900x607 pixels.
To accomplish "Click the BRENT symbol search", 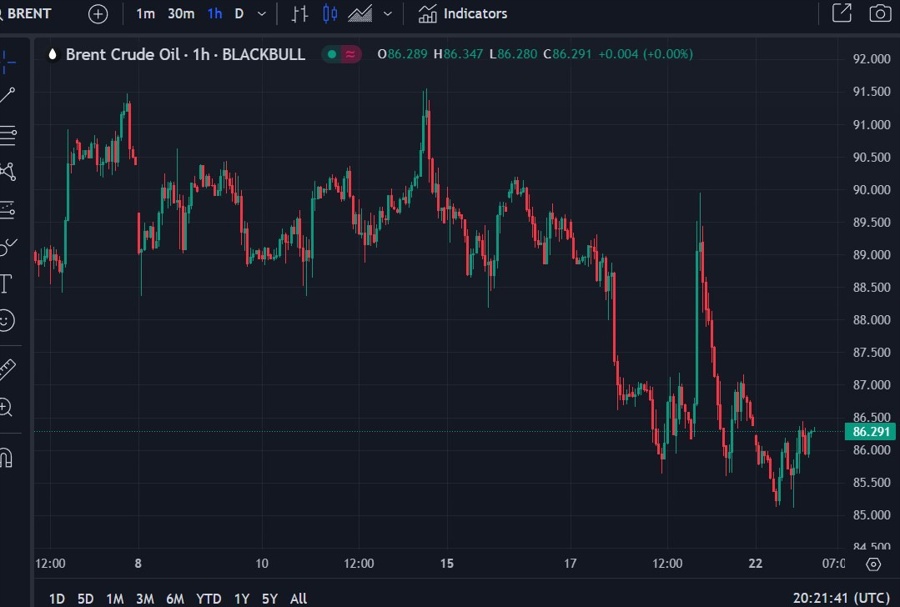I will [26, 14].
